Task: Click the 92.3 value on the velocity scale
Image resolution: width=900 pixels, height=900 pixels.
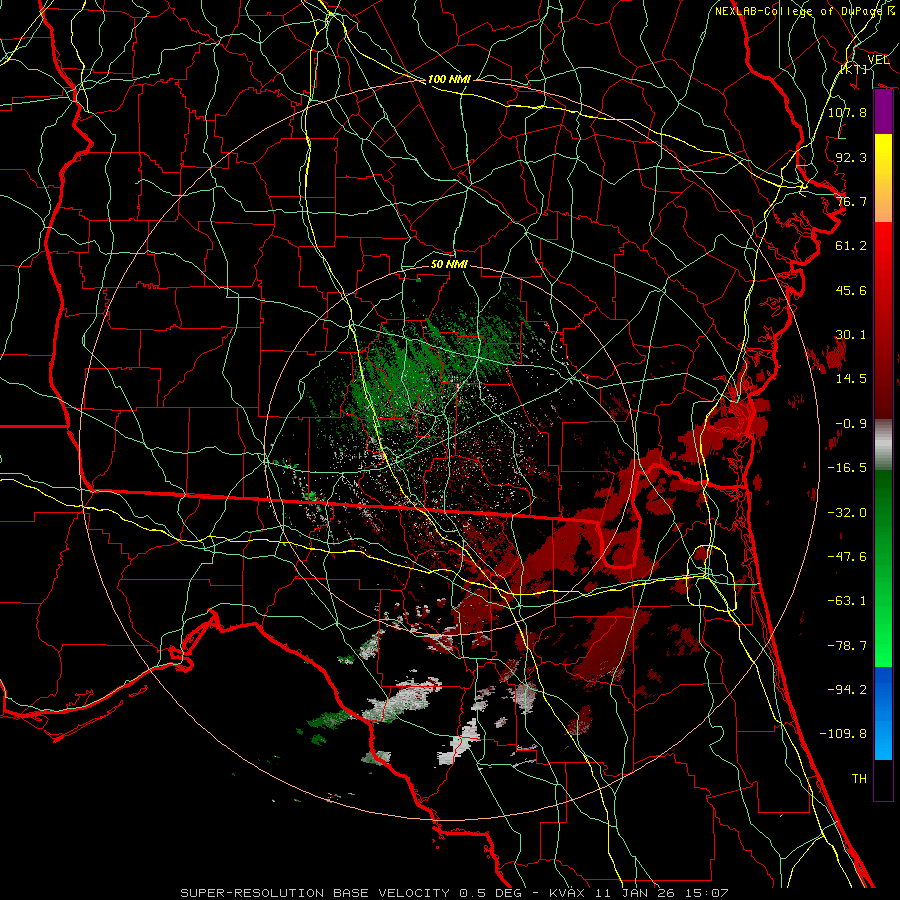Action: 851,157
